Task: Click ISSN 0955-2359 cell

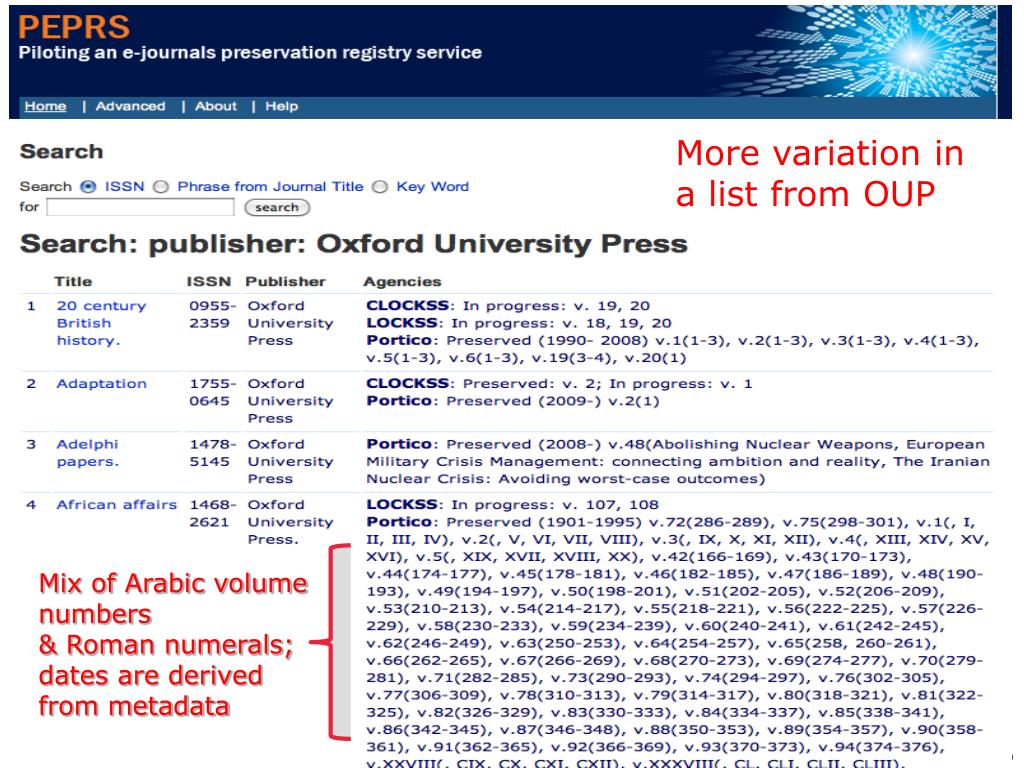Action: (212, 315)
